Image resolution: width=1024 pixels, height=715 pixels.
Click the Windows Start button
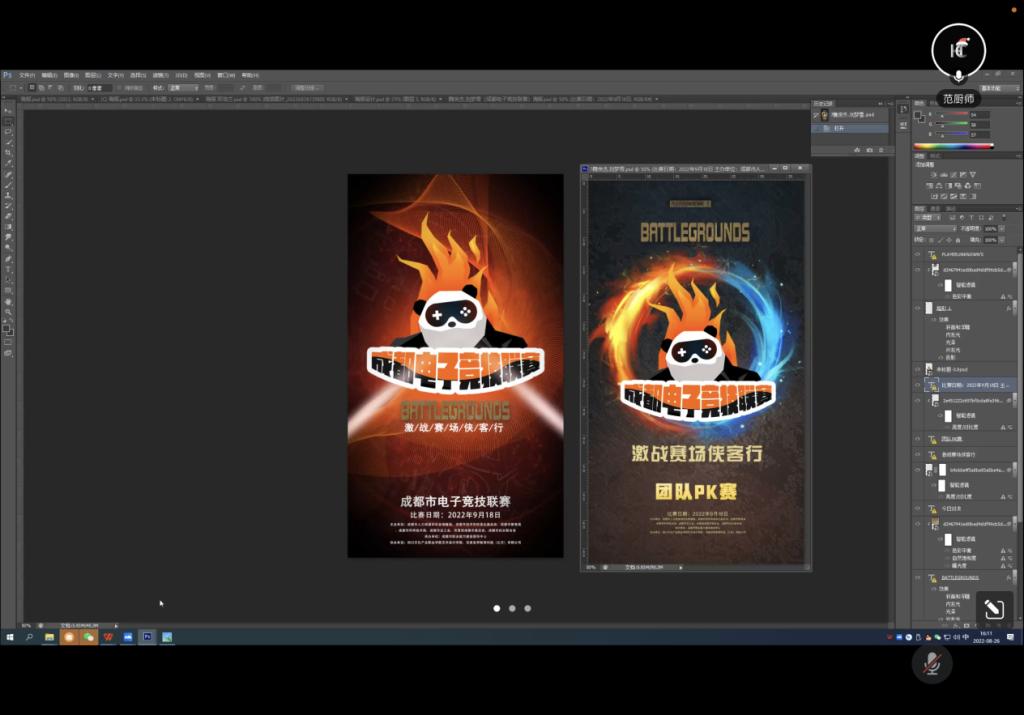[x=9, y=636]
